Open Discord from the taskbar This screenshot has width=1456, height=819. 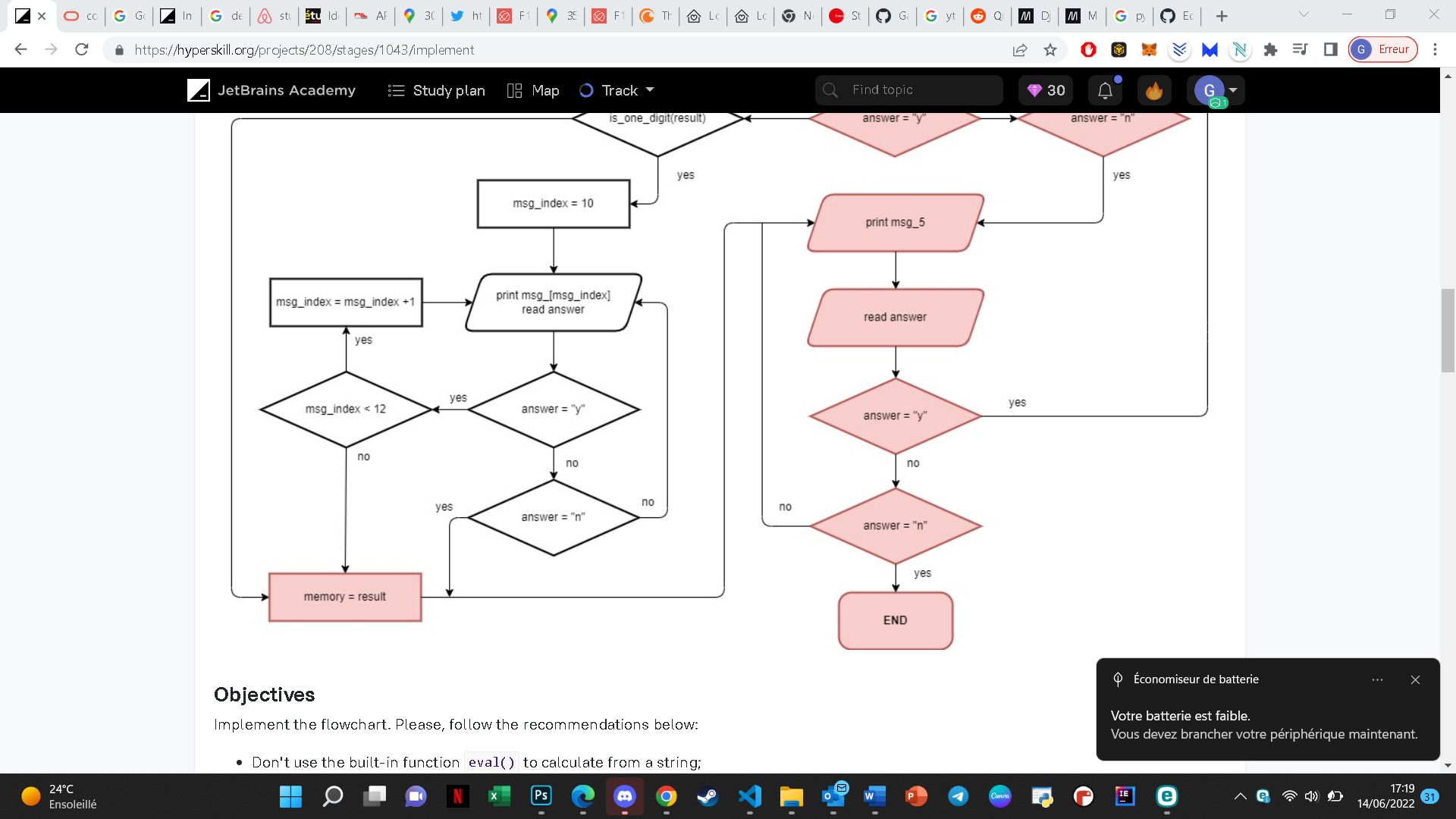coord(624,796)
